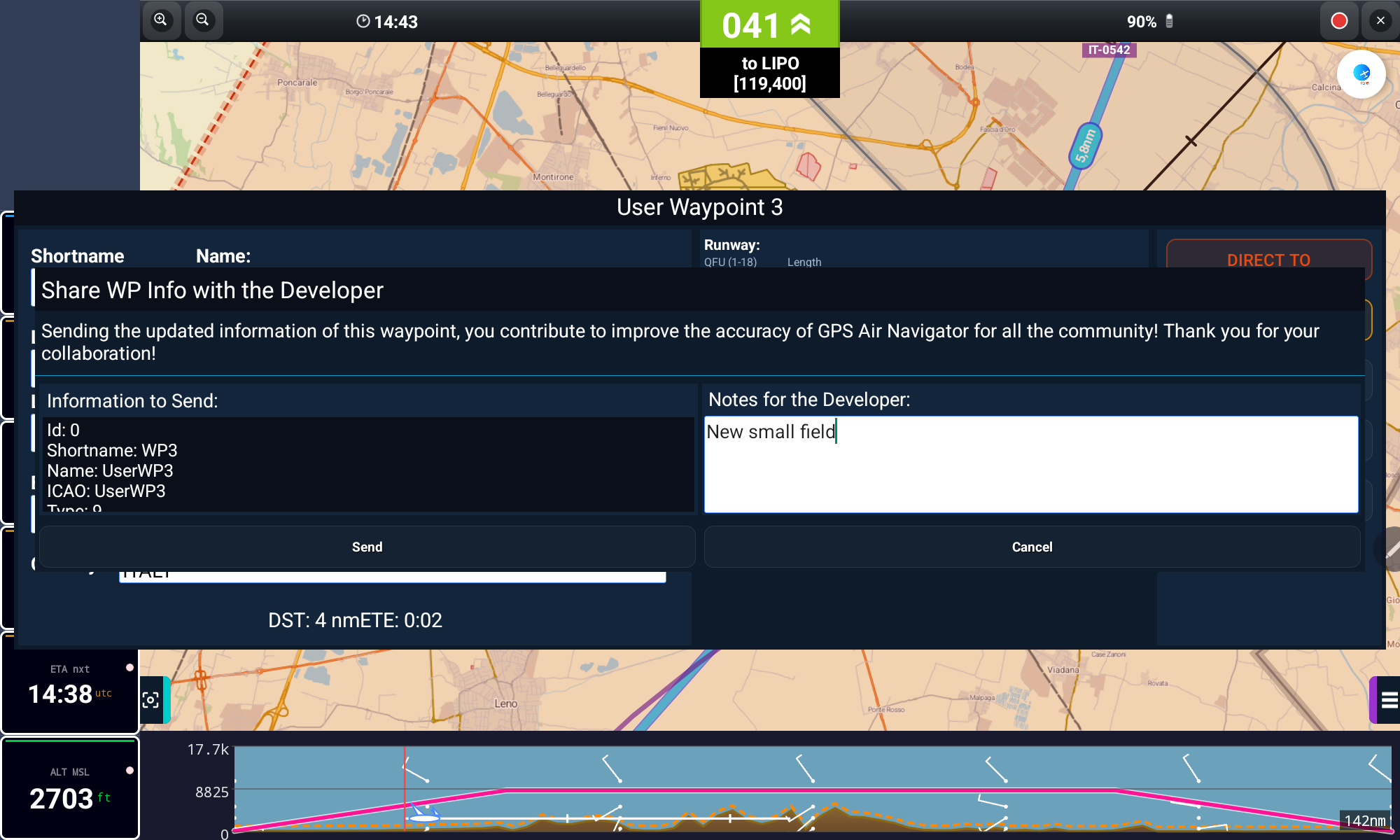Close the app with the X button
The width and height of the screenshot is (1400, 840).
1380,21
